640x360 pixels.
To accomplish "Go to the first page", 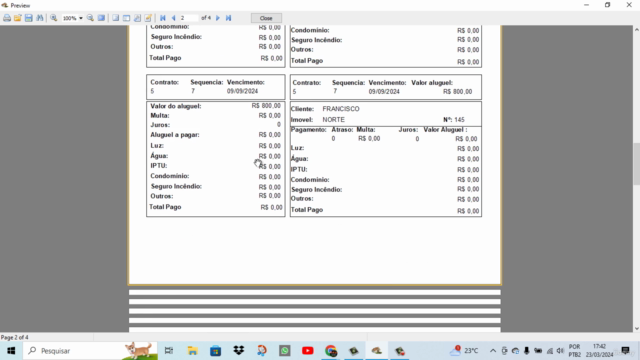I will pyautogui.click(x=163, y=18).
